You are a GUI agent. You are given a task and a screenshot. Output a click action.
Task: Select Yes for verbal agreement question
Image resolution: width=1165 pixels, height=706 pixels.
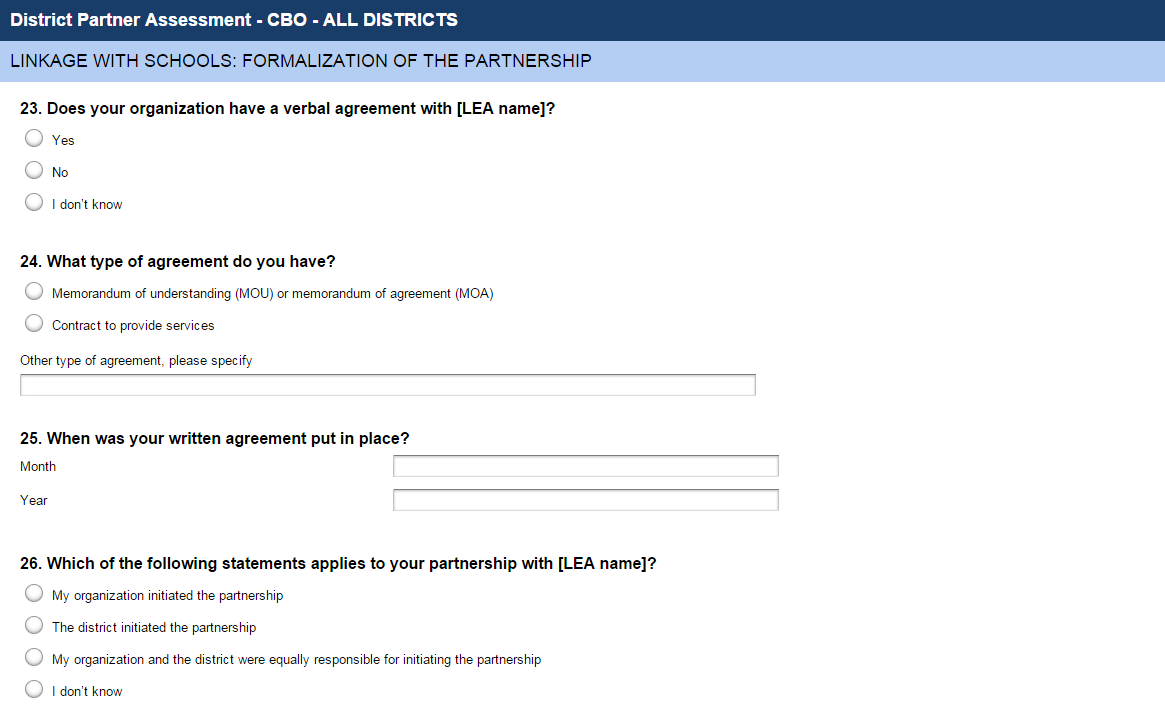[34, 139]
